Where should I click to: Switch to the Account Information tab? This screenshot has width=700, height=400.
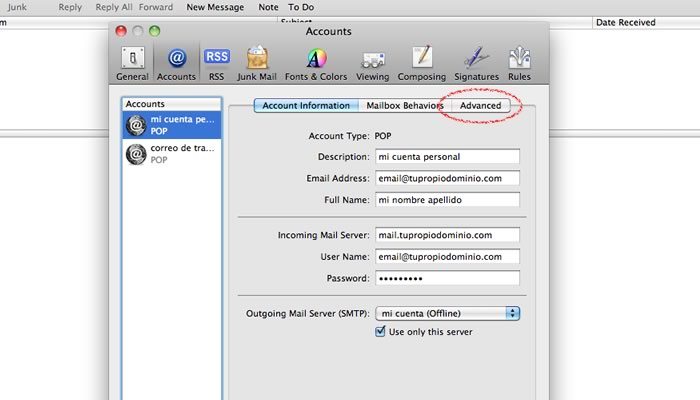point(306,105)
